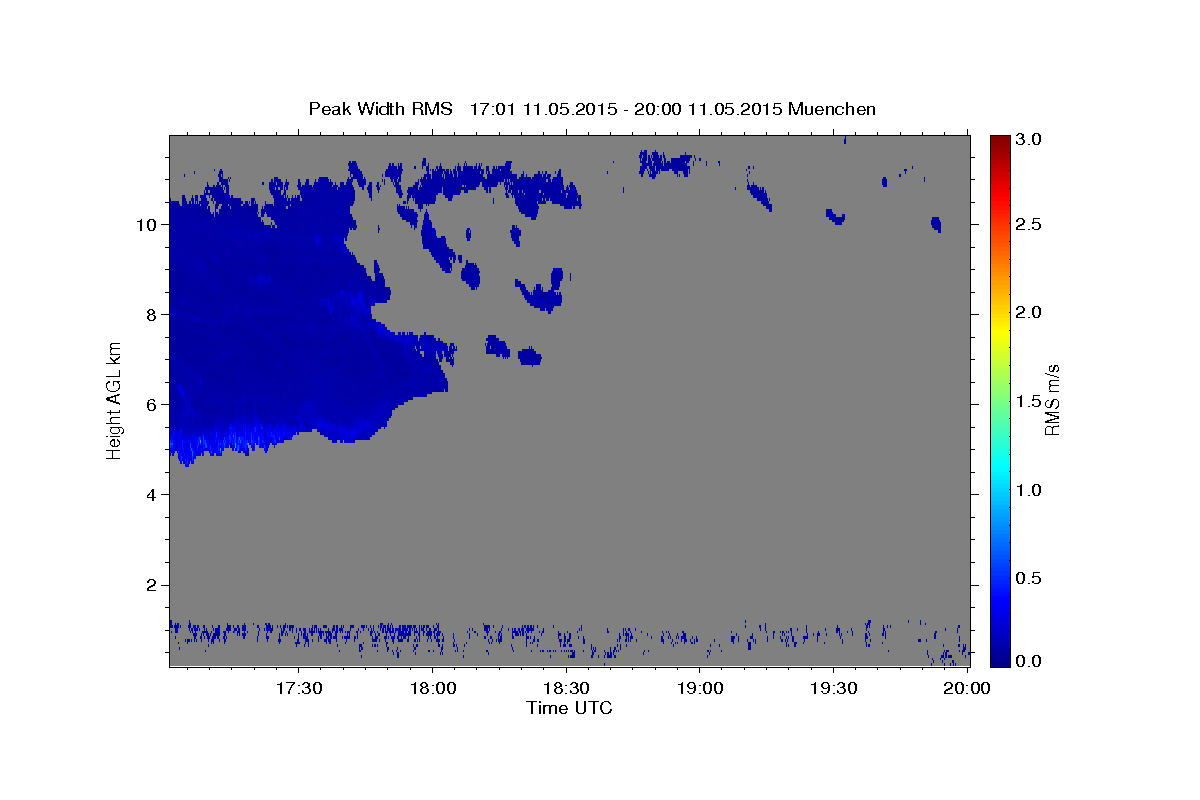Click the height tick label 10

[x=146, y=224]
